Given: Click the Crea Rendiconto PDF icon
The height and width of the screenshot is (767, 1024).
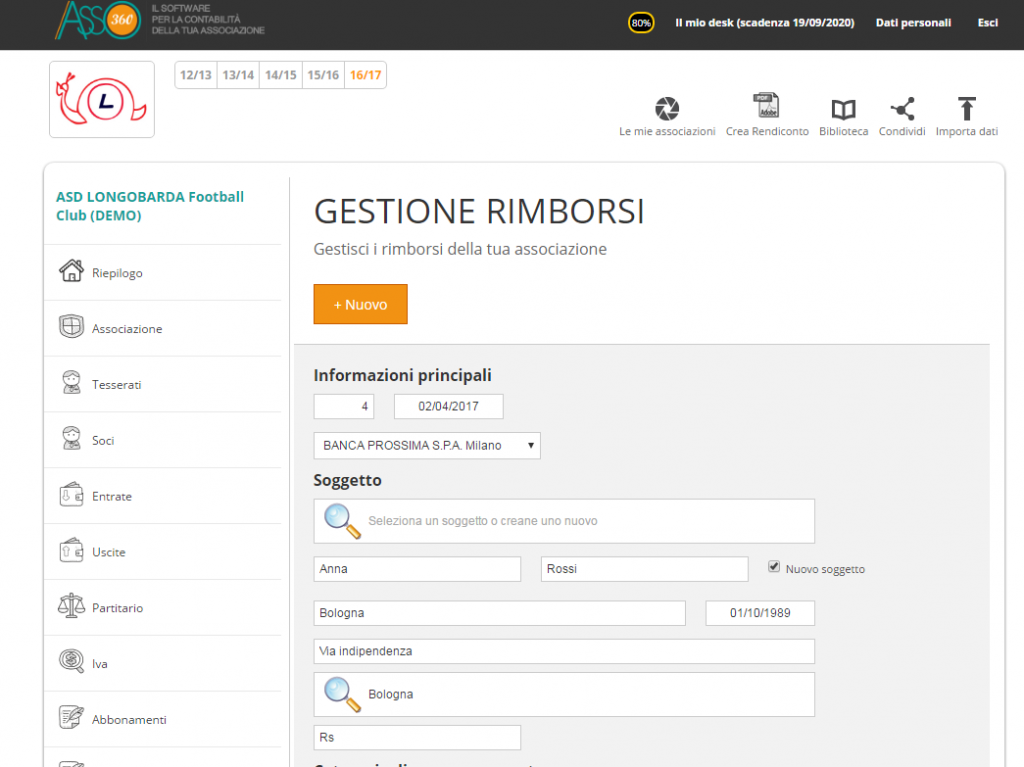Looking at the screenshot, I should (766, 106).
